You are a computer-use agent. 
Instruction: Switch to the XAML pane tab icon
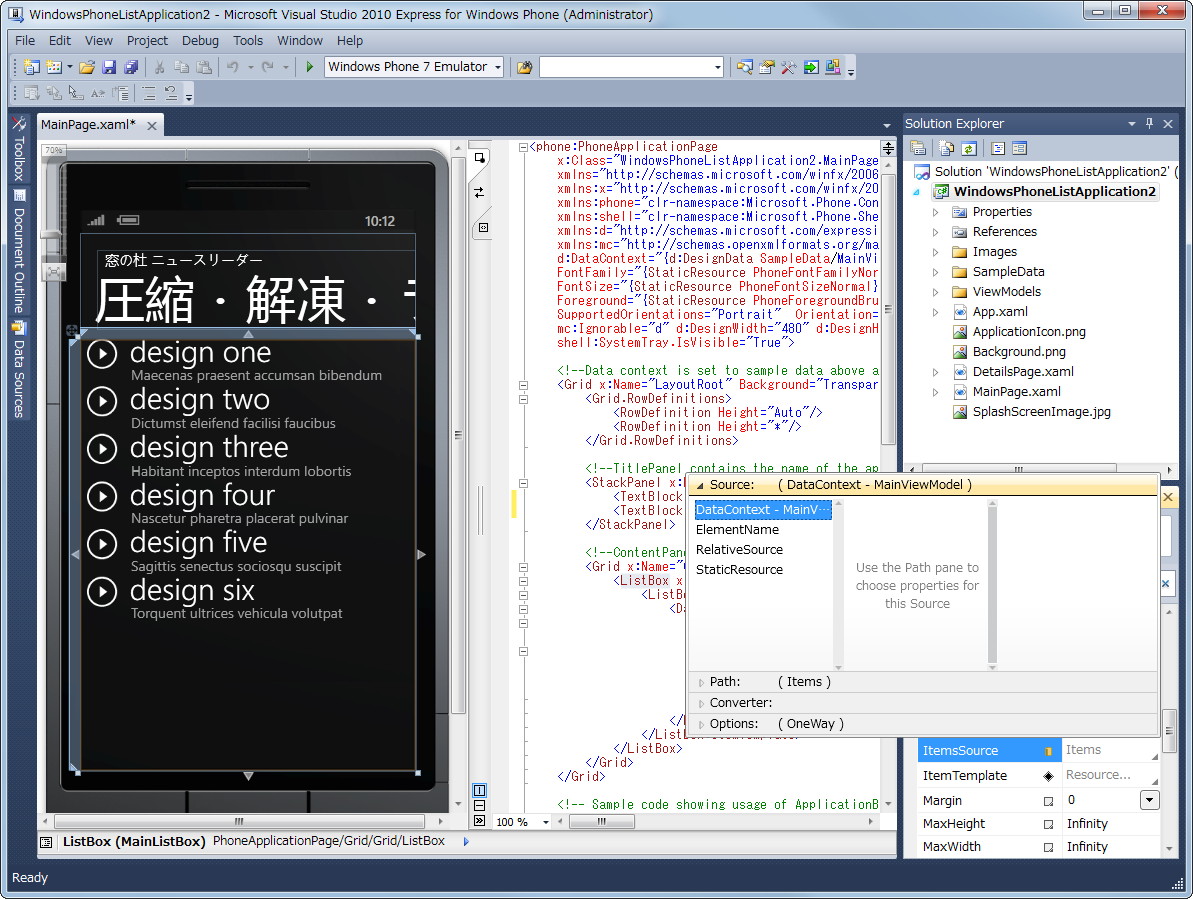tap(482, 227)
